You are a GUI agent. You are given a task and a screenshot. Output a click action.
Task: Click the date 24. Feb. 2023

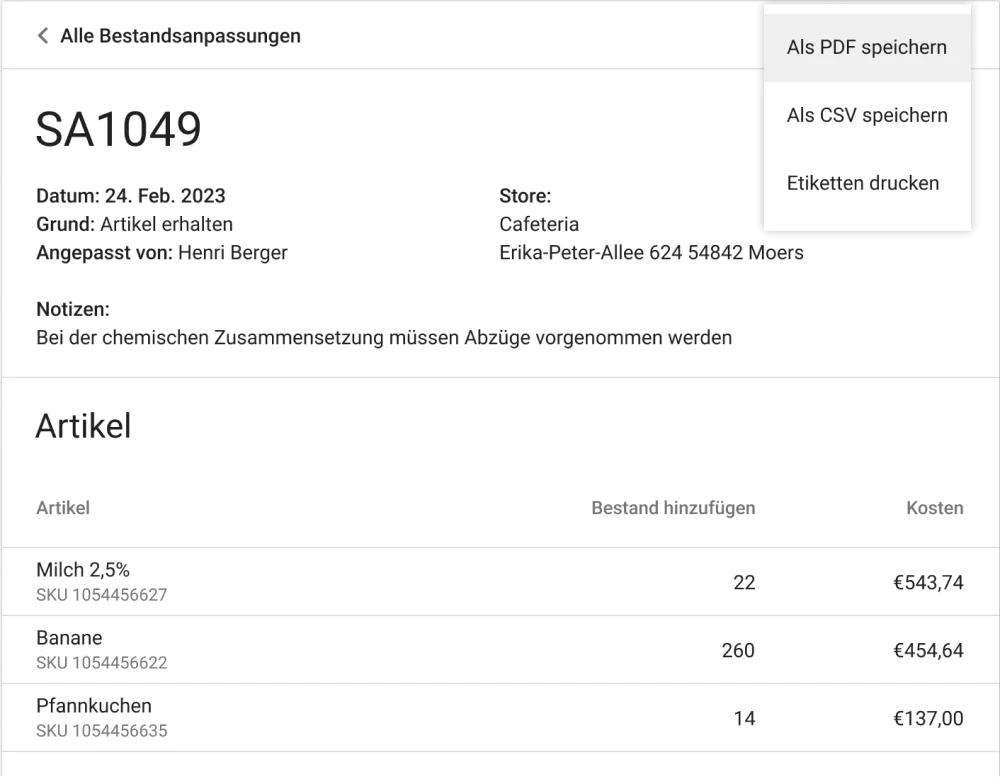coord(167,196)
